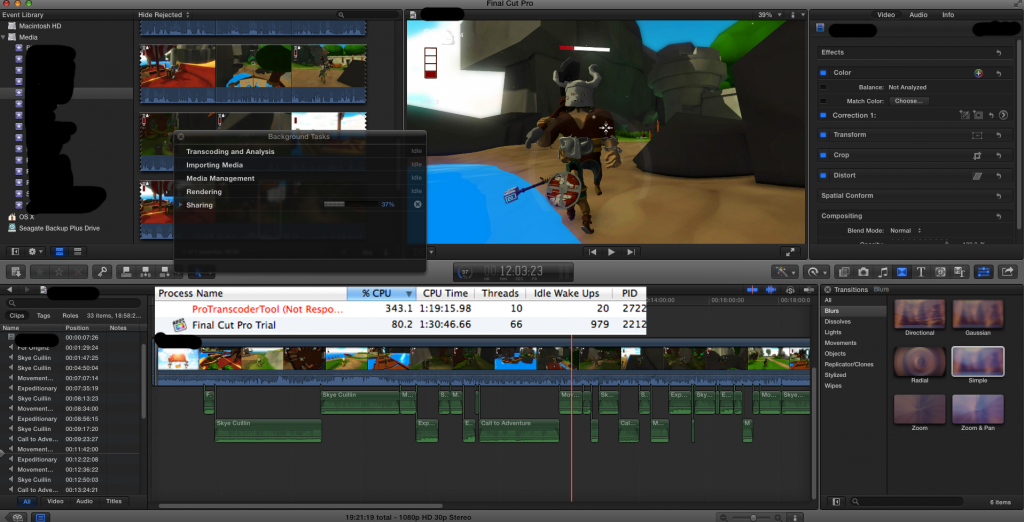Filter the index by Audio

[x=84, y=502]
